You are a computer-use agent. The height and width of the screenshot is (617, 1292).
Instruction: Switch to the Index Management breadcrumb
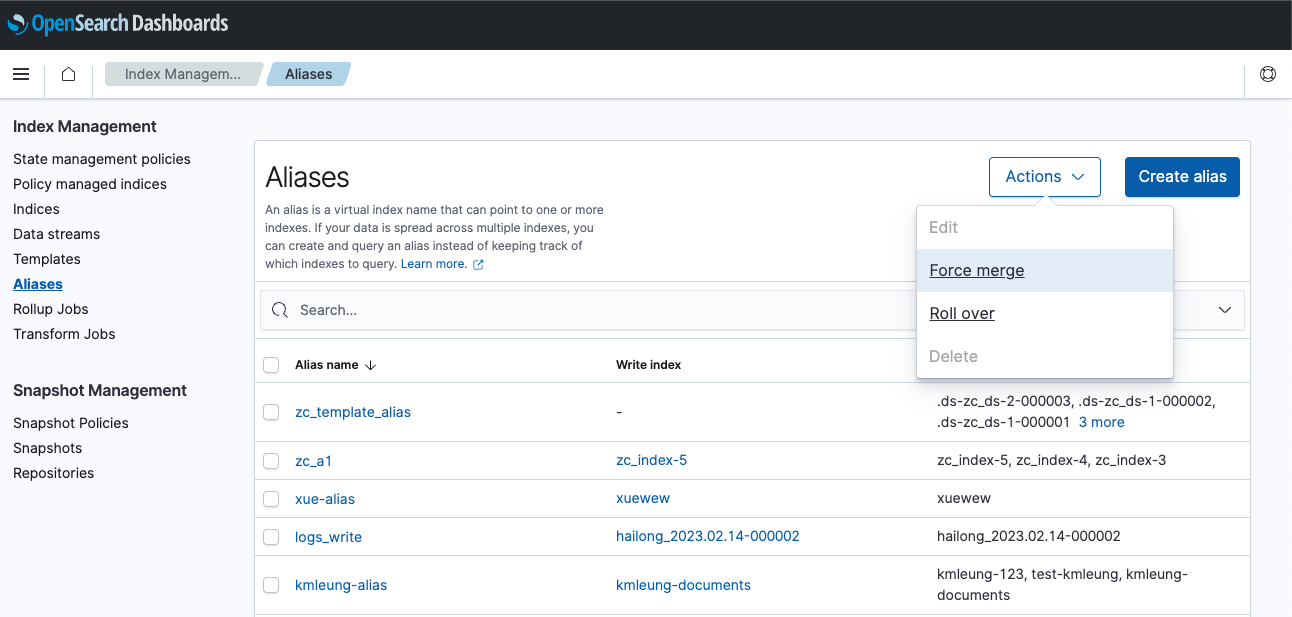183,73
